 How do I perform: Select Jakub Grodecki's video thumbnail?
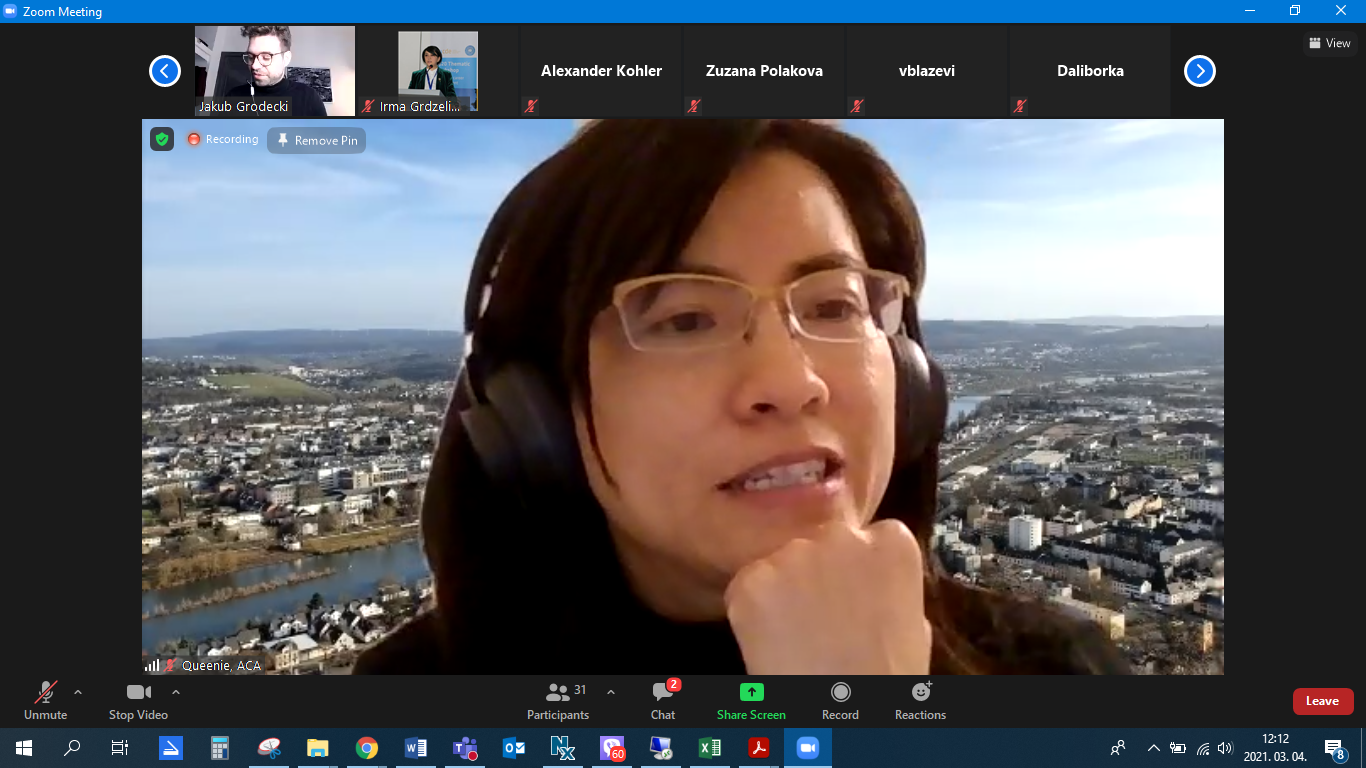(274, 70)
